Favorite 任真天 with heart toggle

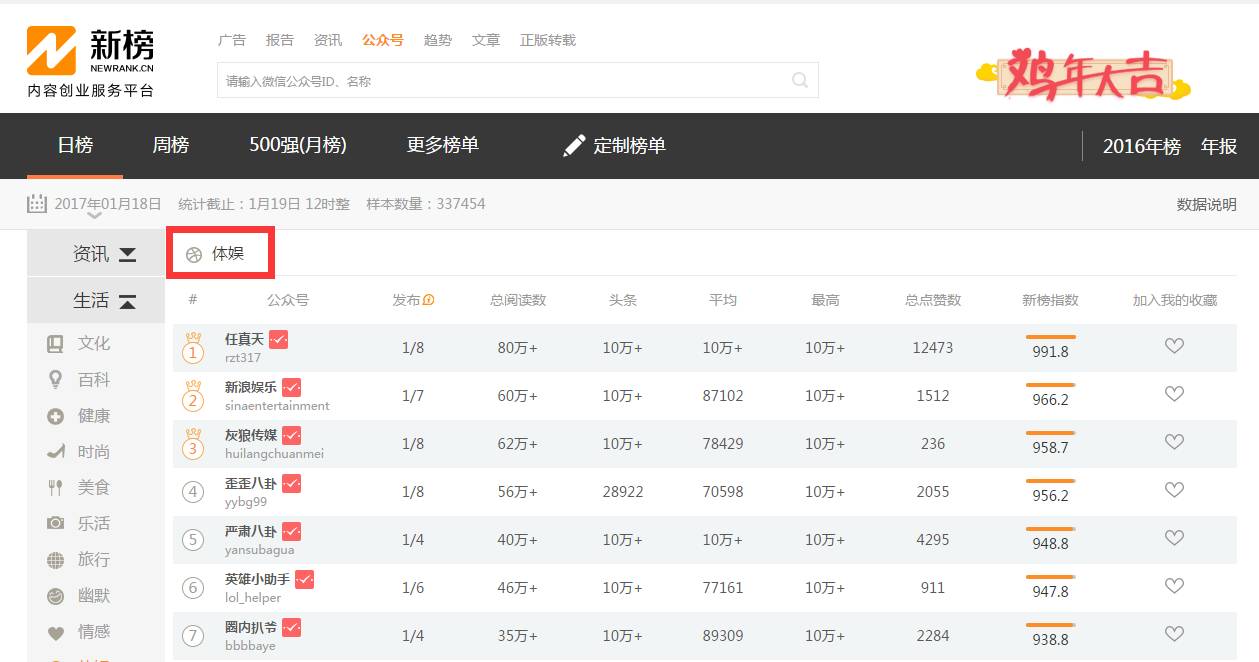[x=1174, y=346]
